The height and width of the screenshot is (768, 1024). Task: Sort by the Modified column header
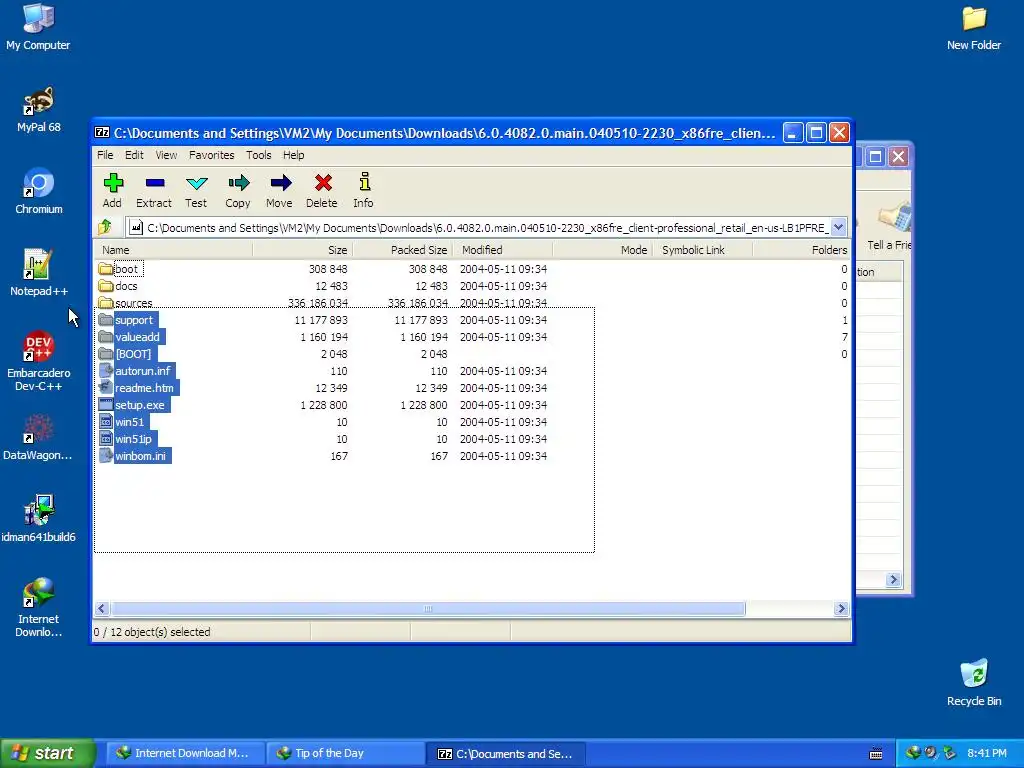click(x=503, y=250)
